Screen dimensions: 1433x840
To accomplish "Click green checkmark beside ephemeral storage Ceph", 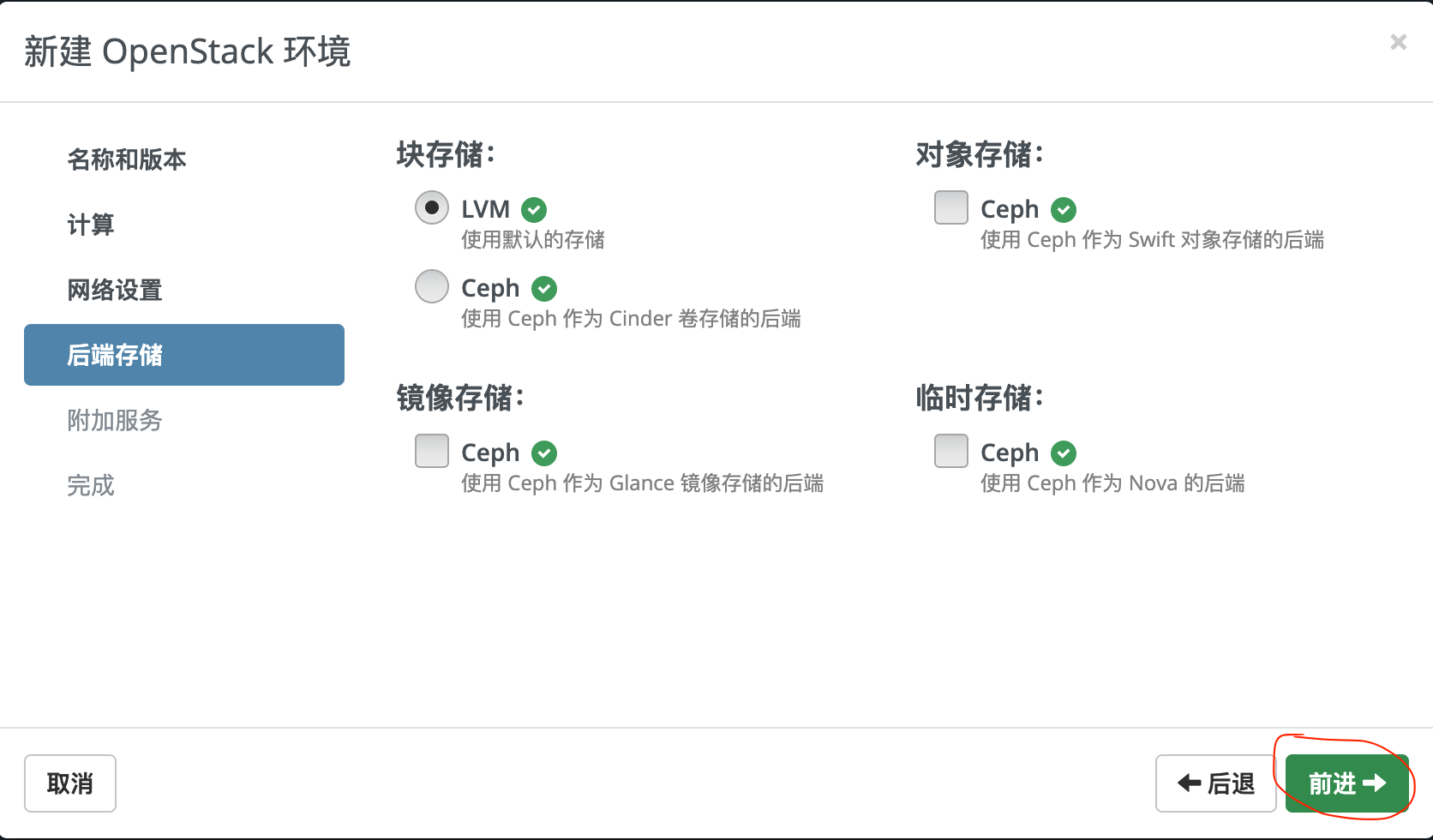I will [1064, 453].
